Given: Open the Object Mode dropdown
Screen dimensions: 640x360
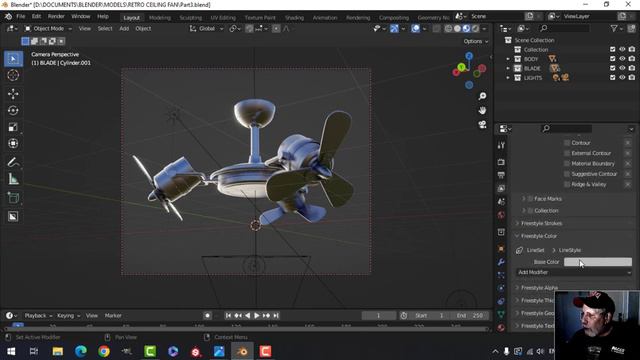Looking at the screenshot, I should (48, 29).
